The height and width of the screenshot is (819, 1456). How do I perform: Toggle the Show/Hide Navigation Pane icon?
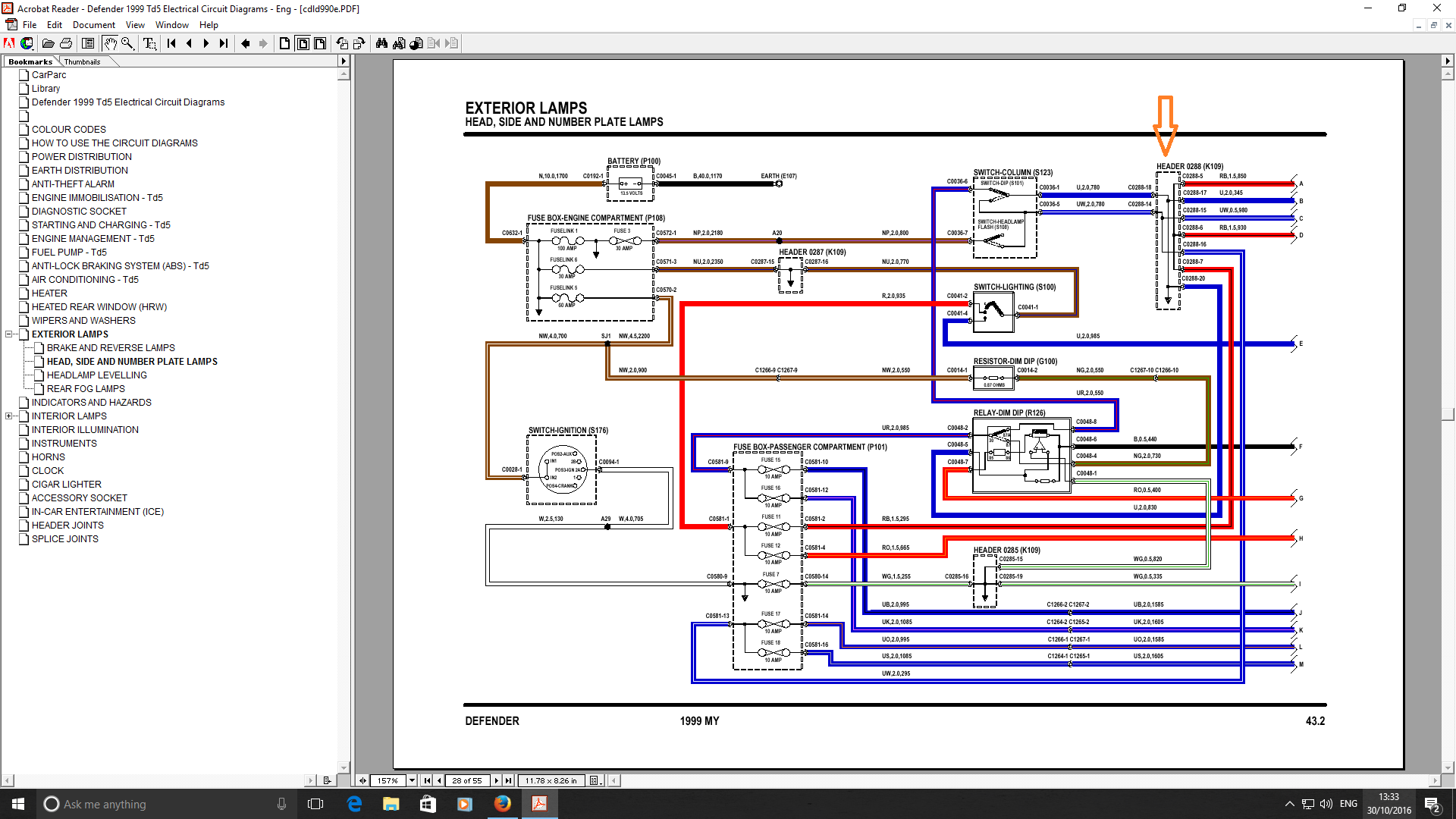(88, 43)
